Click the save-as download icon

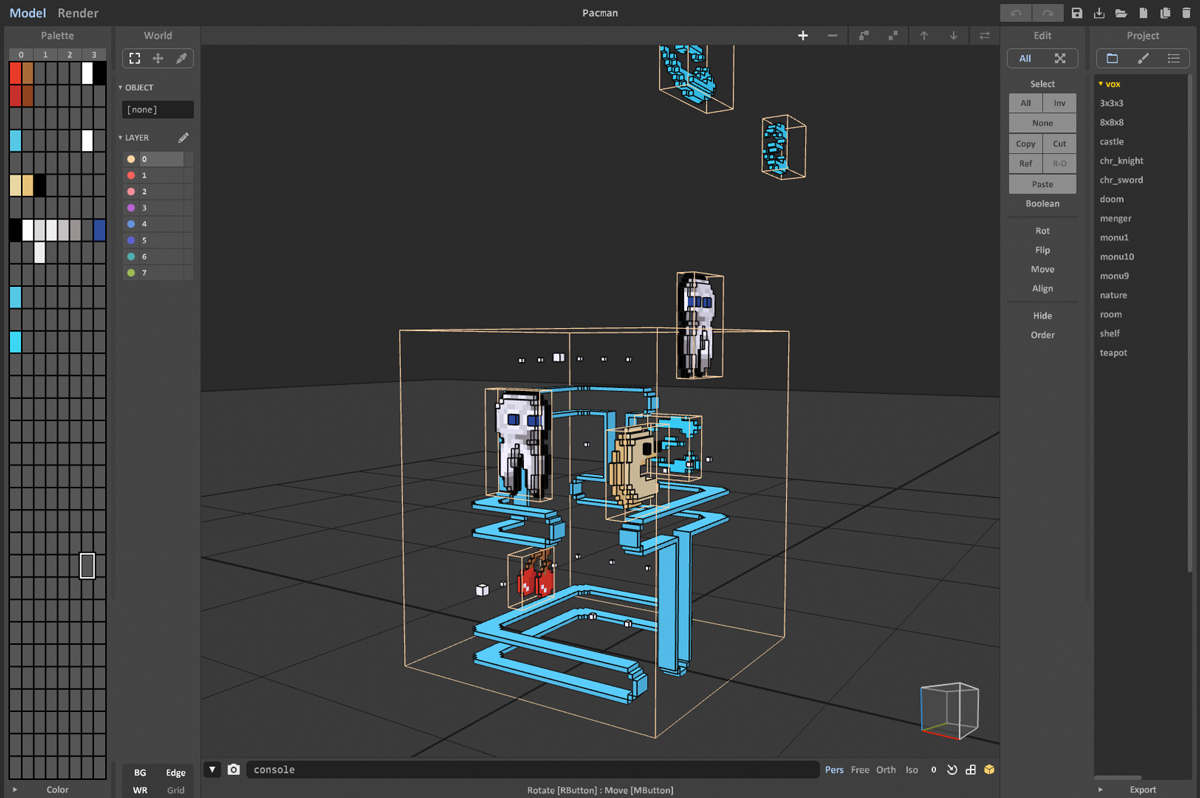click(x=1099, y=13)
